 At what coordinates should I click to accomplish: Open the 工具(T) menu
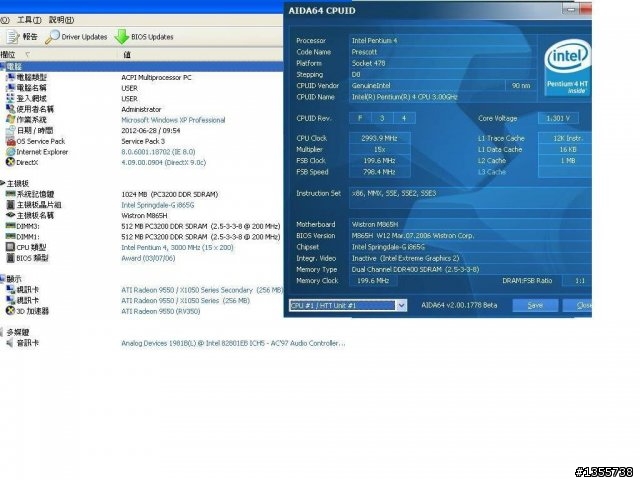(29, 20)
